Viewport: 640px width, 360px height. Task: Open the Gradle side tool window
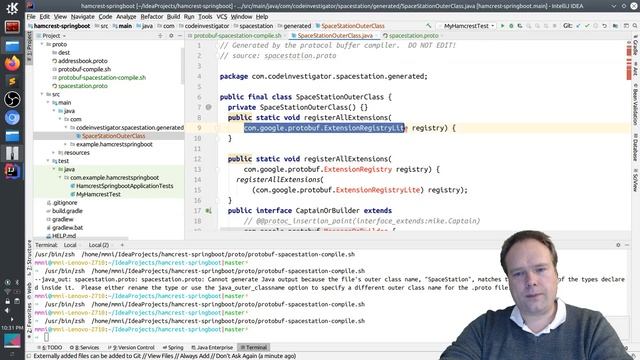[x=635, y=45]
